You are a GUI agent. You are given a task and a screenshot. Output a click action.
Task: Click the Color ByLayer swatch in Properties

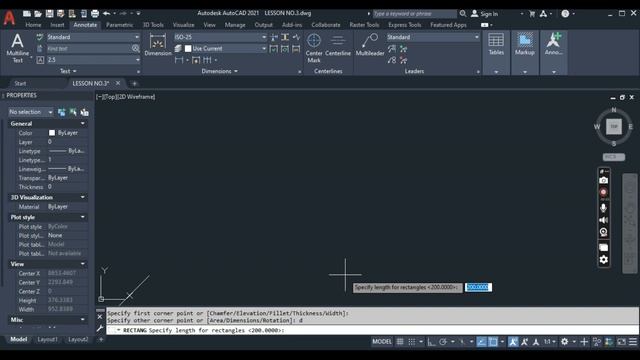[52, 133]
